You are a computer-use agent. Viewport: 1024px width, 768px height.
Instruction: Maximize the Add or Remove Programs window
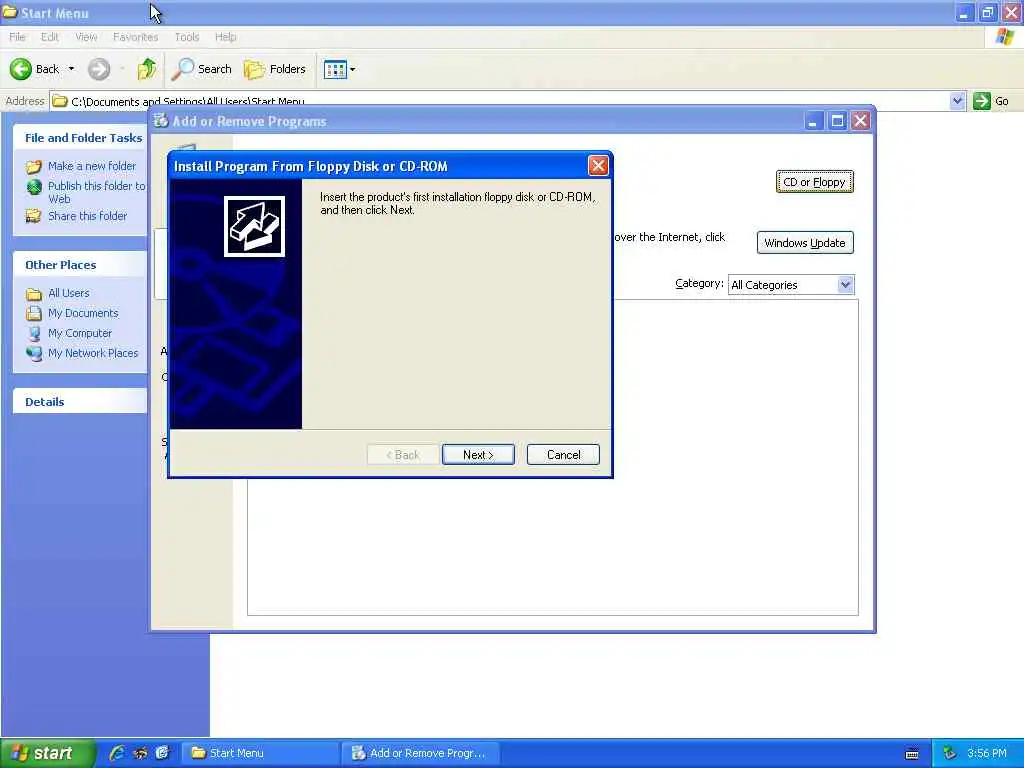point(837,121)
